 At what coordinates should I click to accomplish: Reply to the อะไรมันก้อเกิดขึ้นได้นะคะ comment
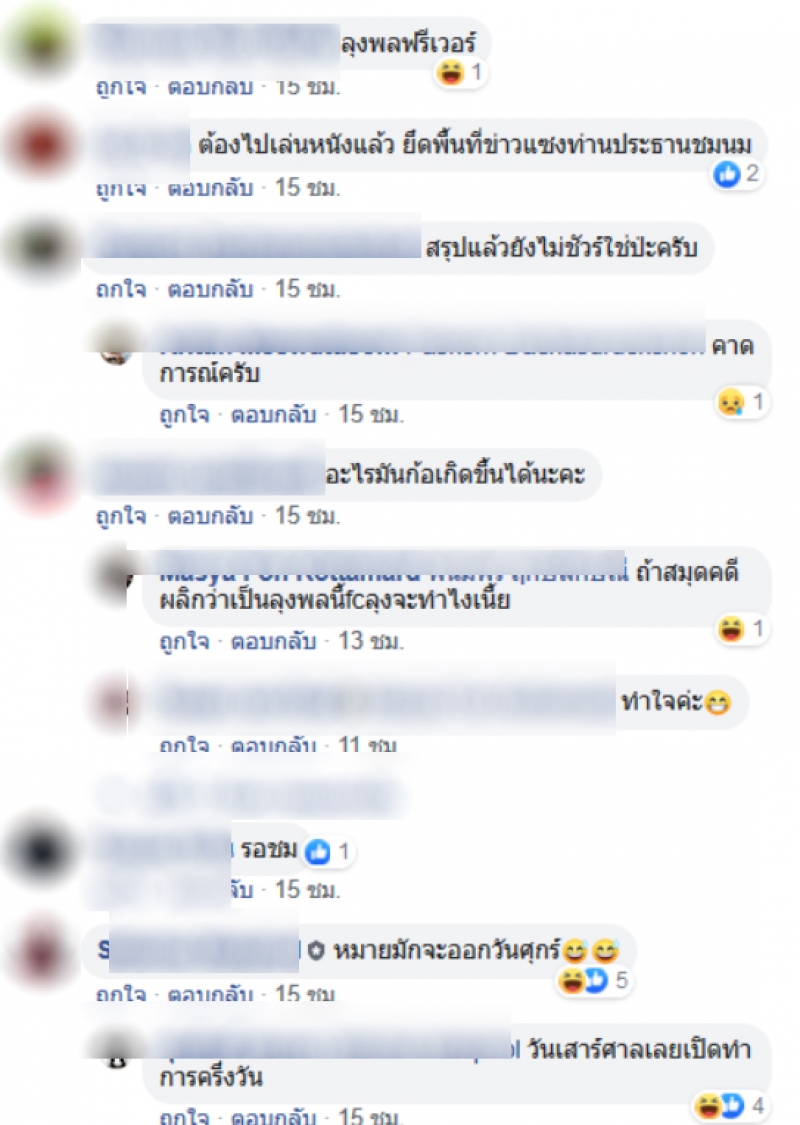pos(210,516)
